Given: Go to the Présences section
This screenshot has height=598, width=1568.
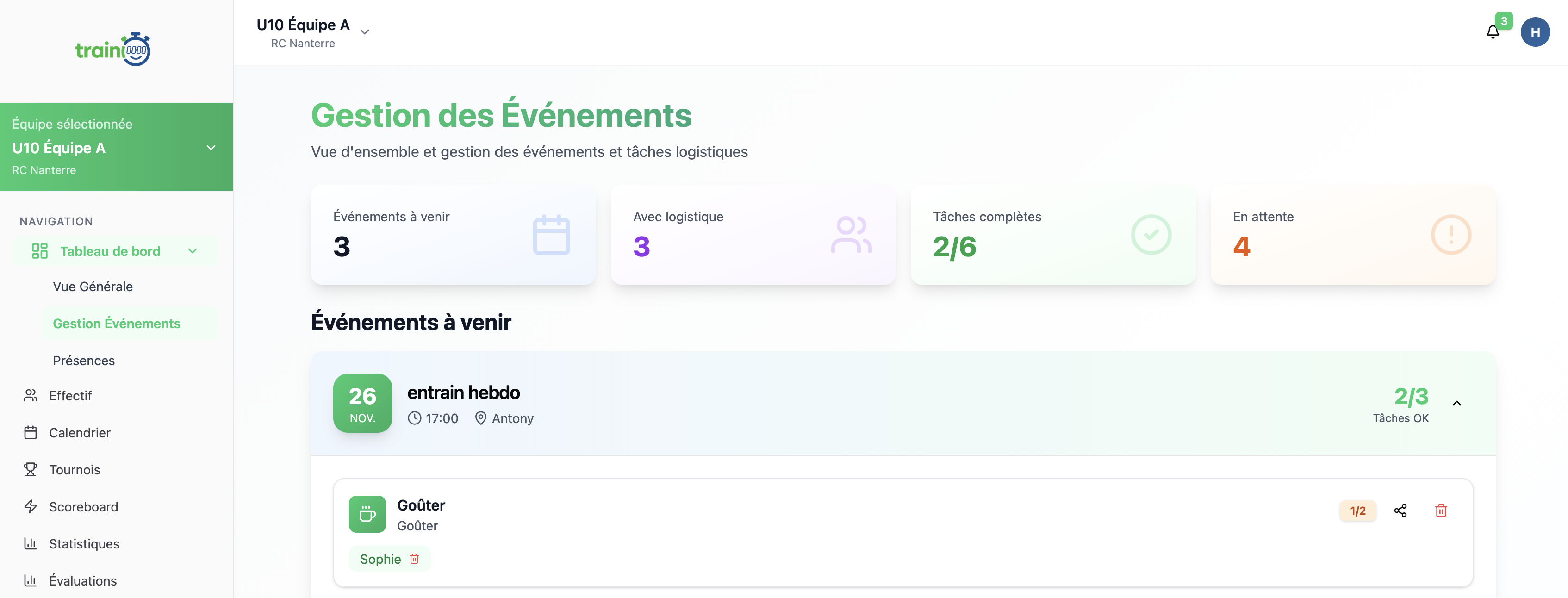Looking at the screenshot, I should (83, 360).
